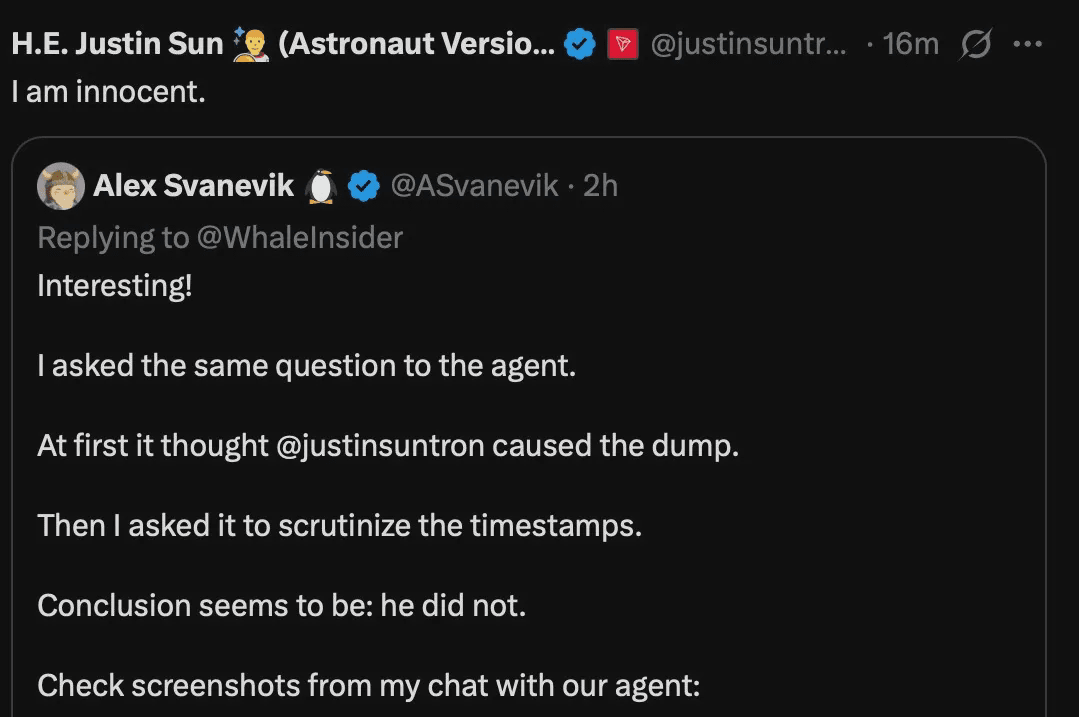Open the @justinsuntr... handle link
This screenshot has width=1079, height=717.
pyautogui.click(x=748, y=44)
